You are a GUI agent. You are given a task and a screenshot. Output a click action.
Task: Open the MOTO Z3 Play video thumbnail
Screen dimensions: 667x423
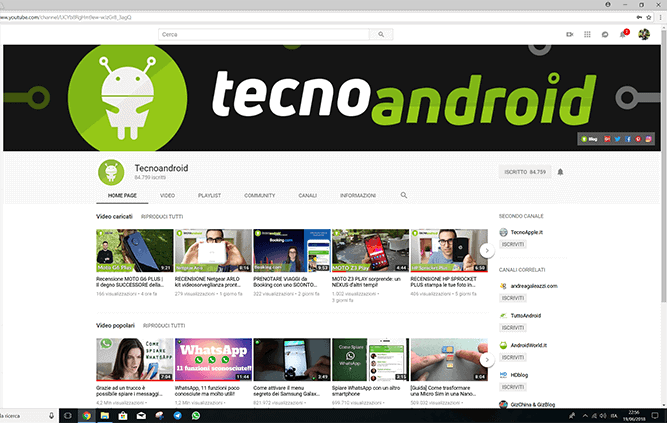370,251
